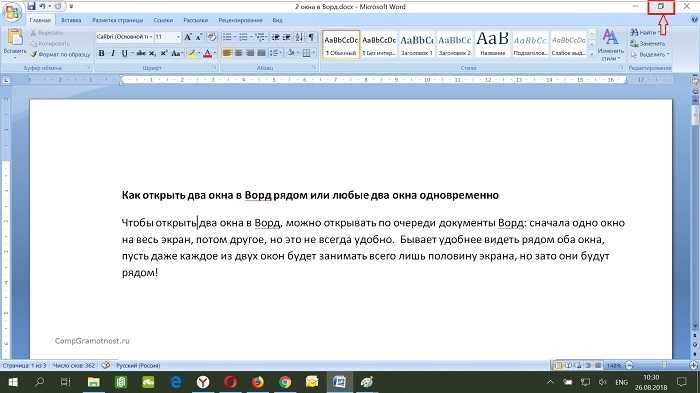Toggle paragraph marks display
The width and height of the screenshot is (700, 393).
311,37
